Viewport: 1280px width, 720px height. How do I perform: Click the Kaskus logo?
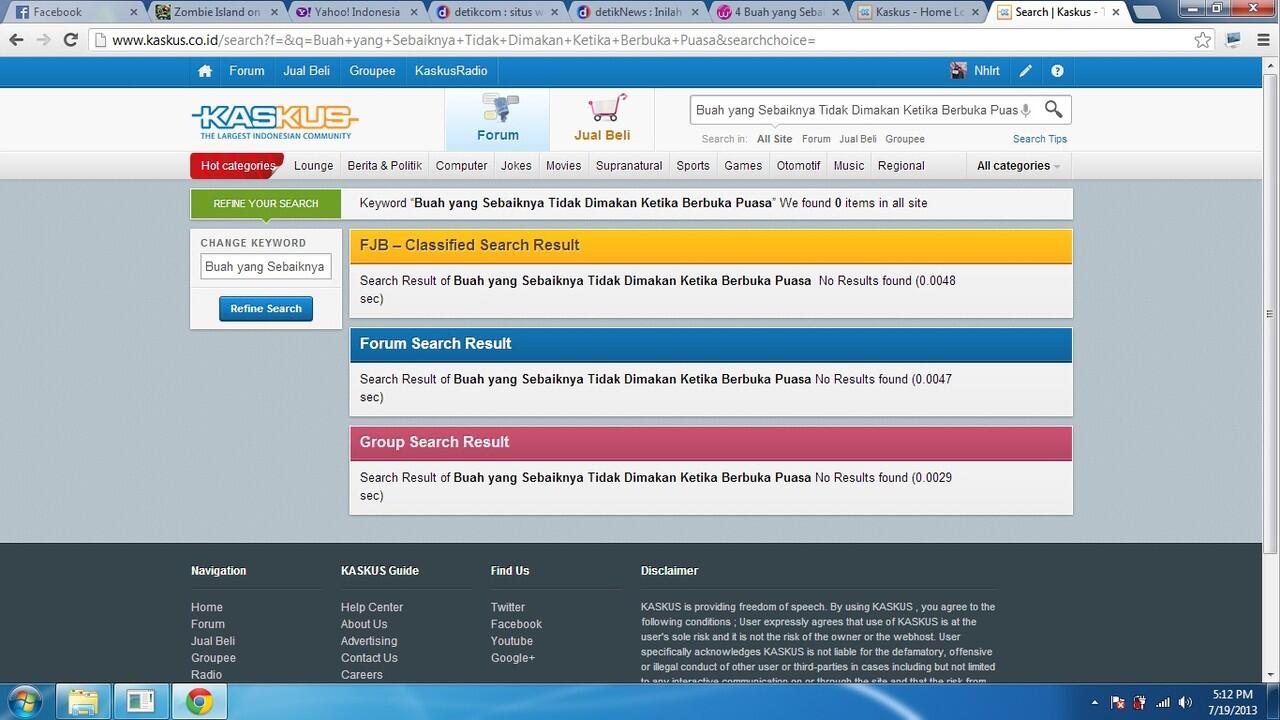[274, 122]
